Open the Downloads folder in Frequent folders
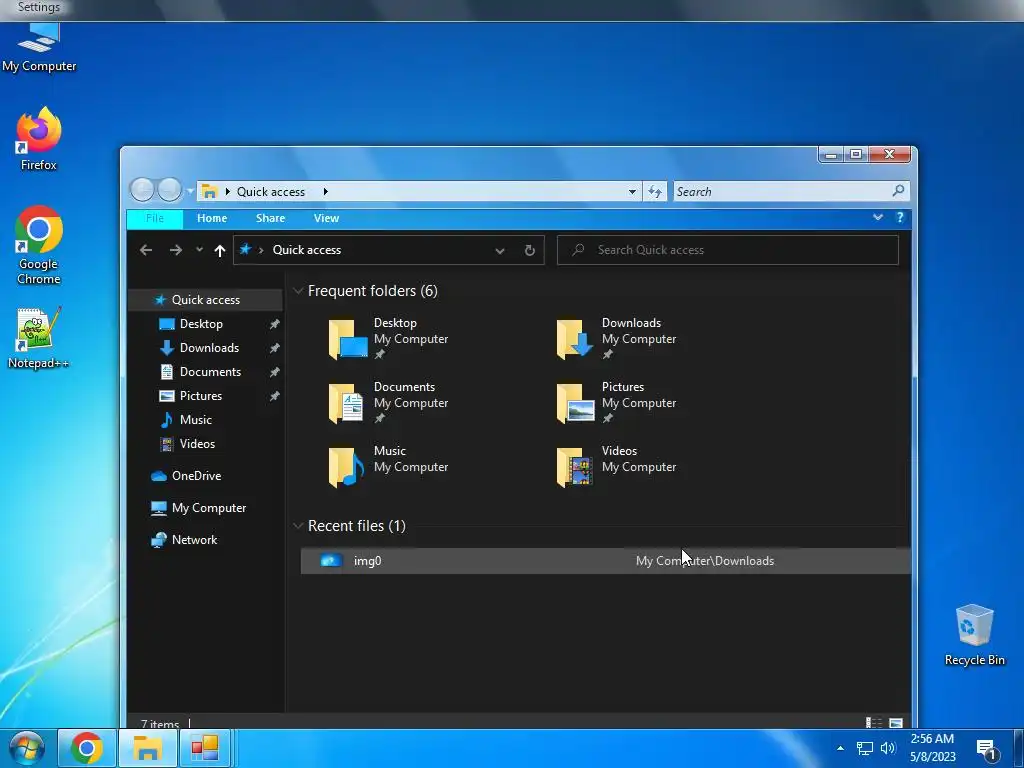 coord(616,338)
